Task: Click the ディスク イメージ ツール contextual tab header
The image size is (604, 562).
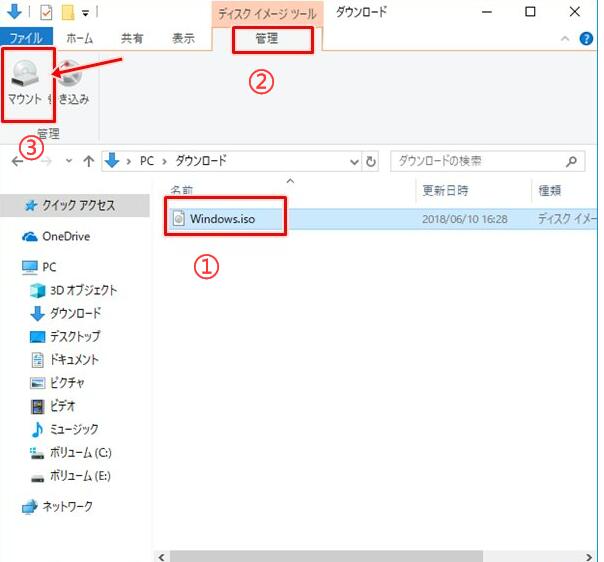Action: coord(267,14)
